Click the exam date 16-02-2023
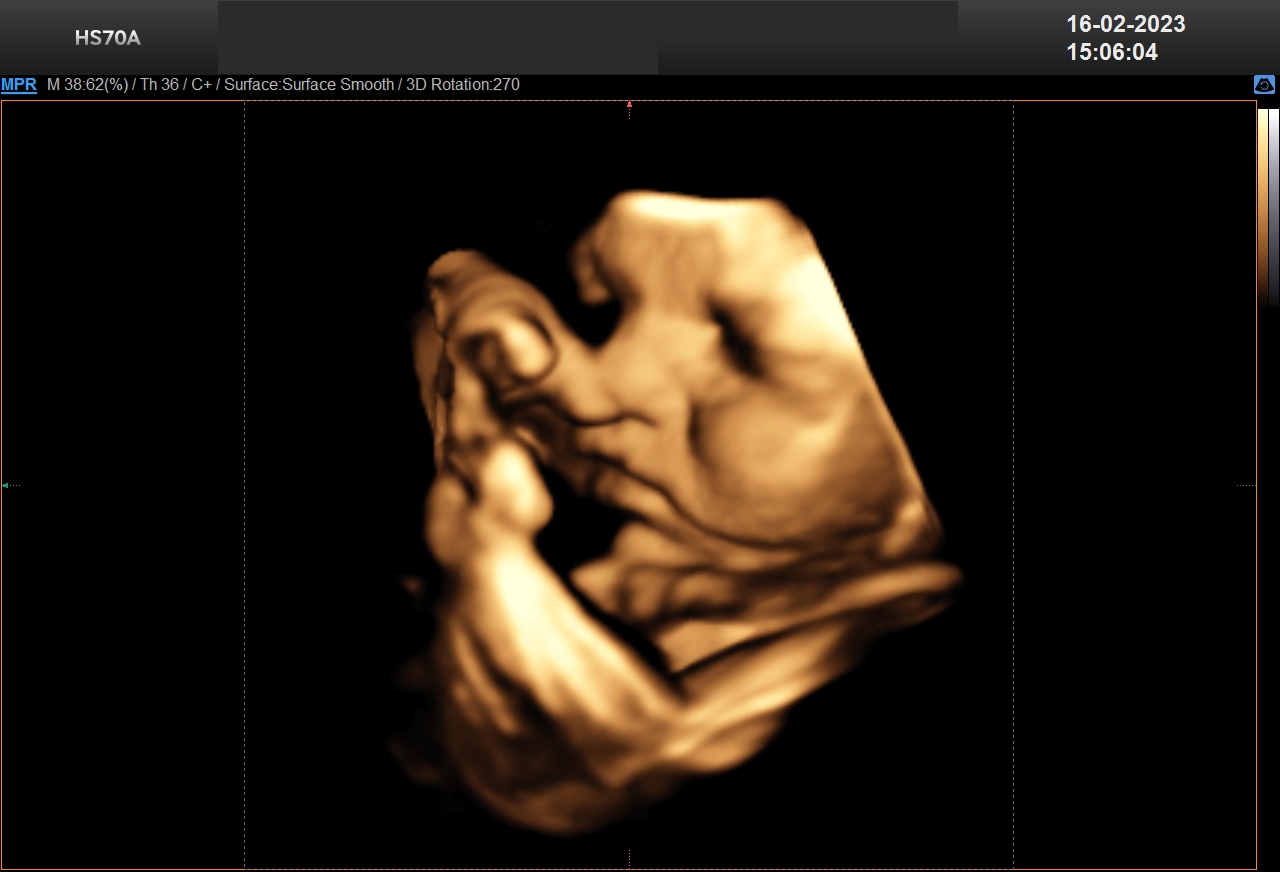 coord(1126,24)
